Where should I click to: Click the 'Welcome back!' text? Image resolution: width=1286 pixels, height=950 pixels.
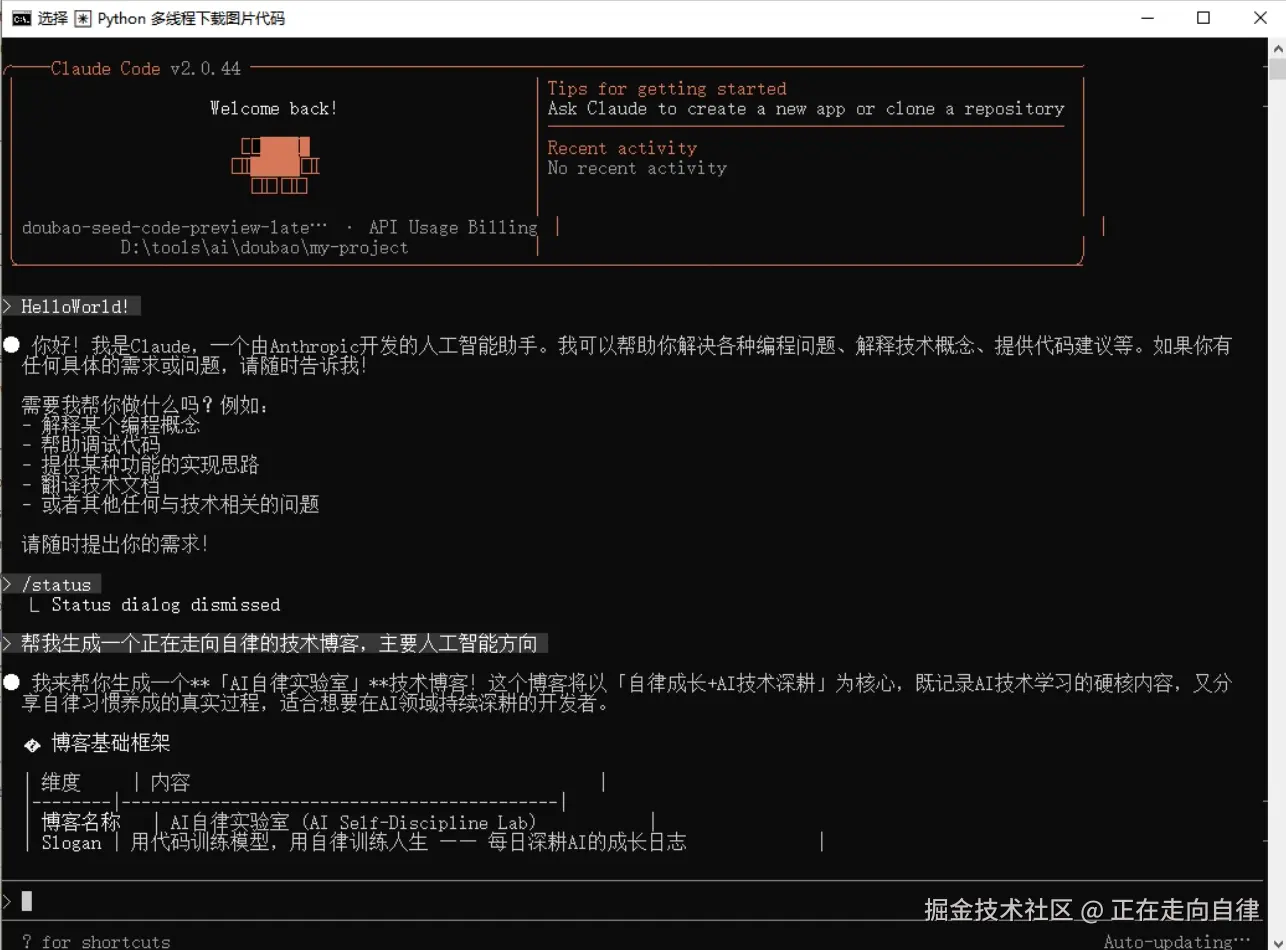coord(273,108)
